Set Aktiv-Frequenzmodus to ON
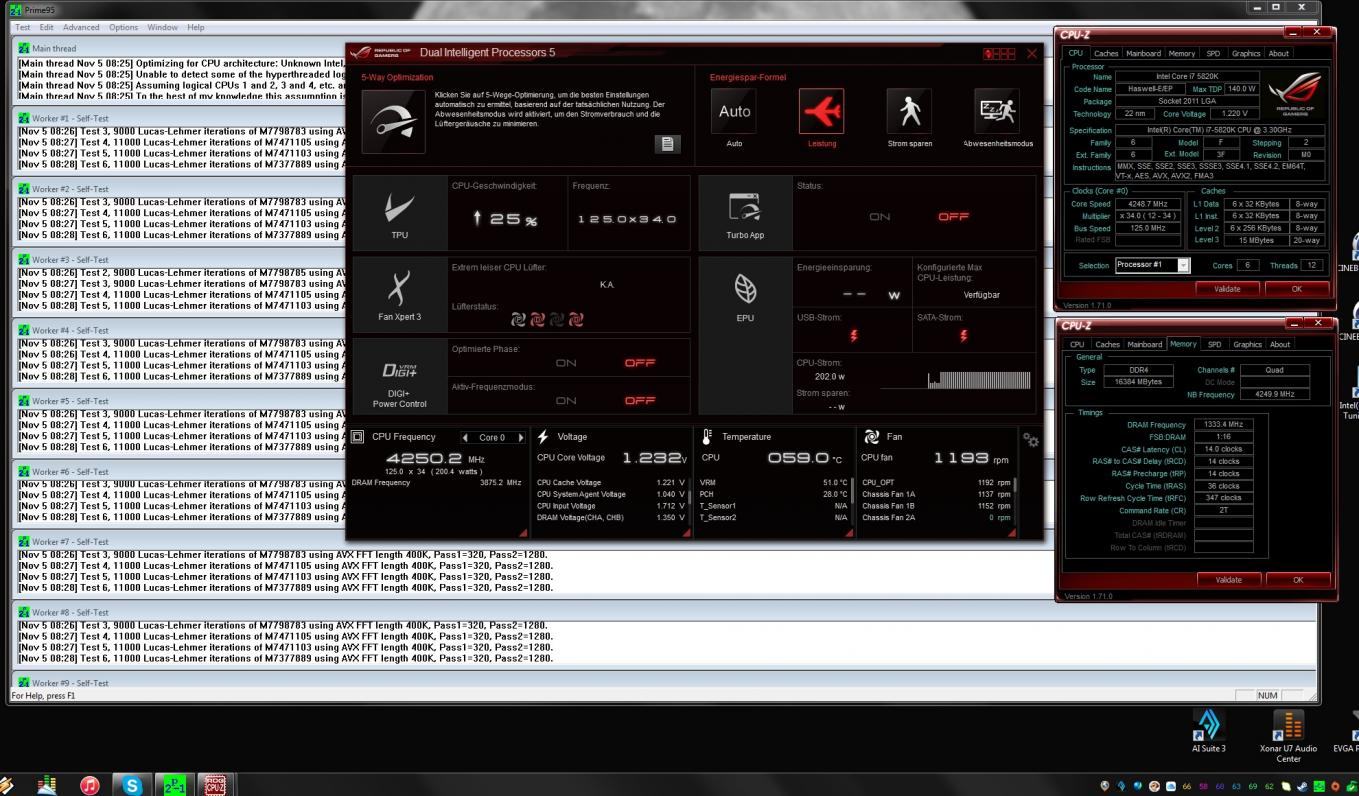 click(x=566, y=401)
